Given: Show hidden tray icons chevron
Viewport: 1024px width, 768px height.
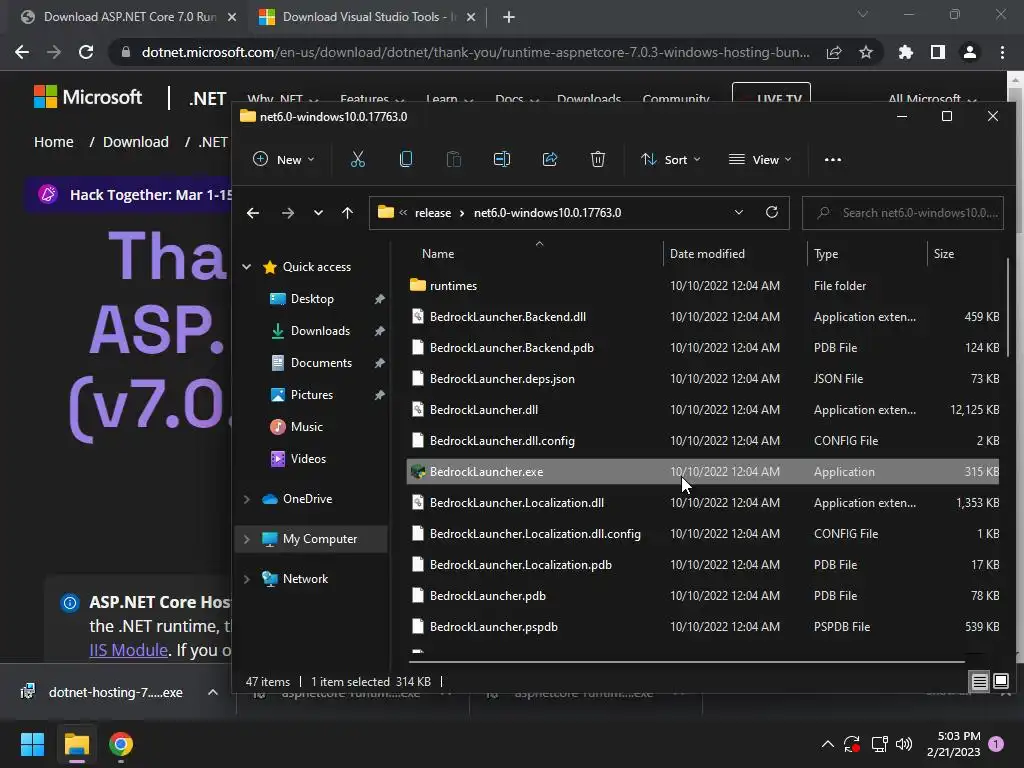Looking at the screenshot, I should (827, 744).
